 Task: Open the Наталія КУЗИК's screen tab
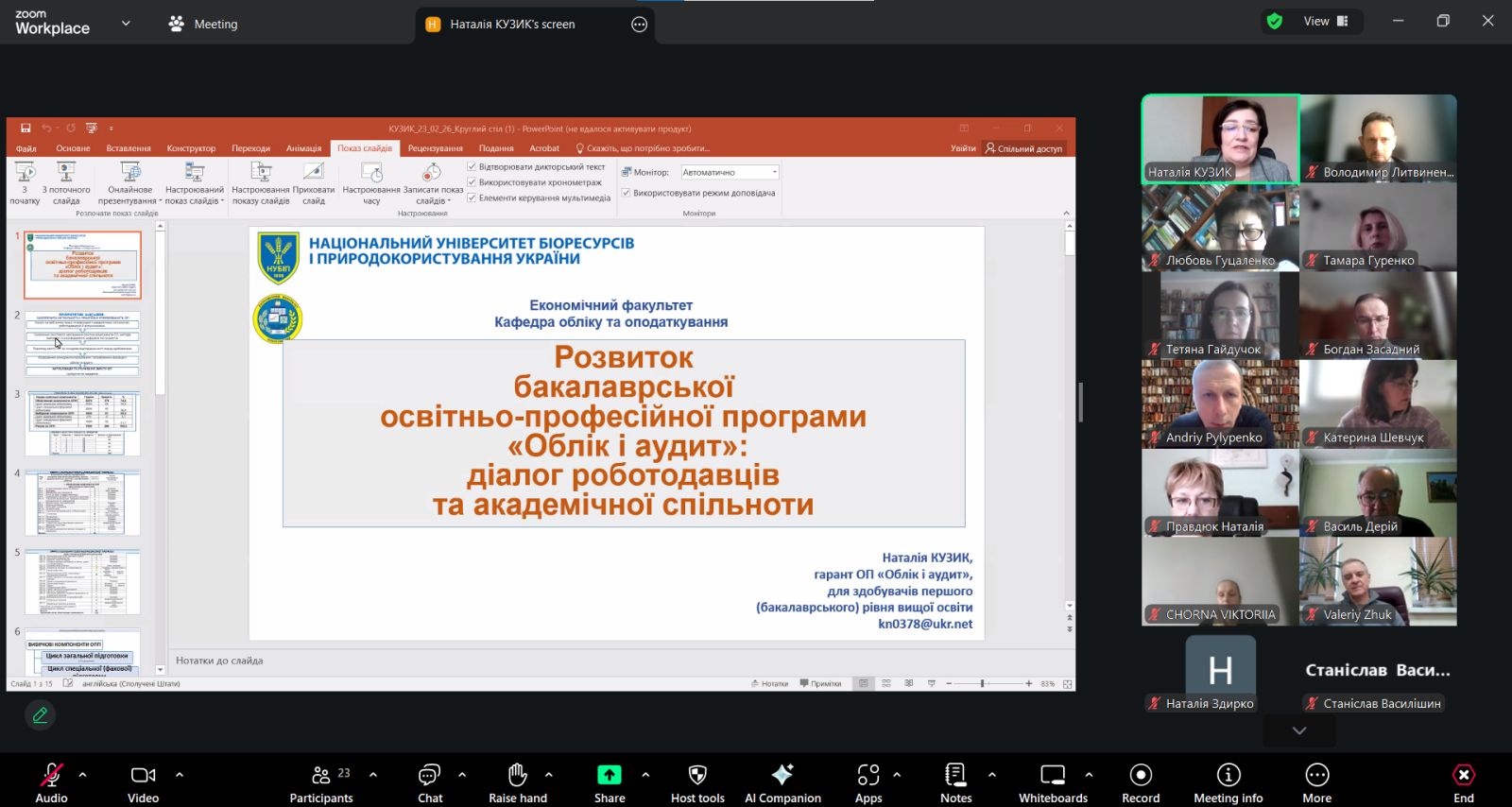click(512, 25)
